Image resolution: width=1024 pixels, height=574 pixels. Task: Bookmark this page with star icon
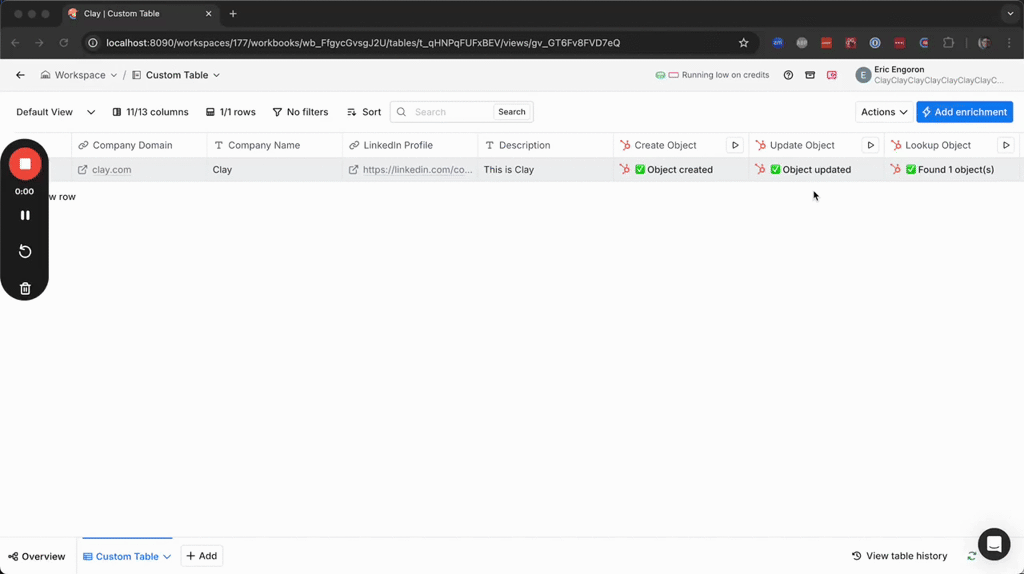click(x=743, y=43)
